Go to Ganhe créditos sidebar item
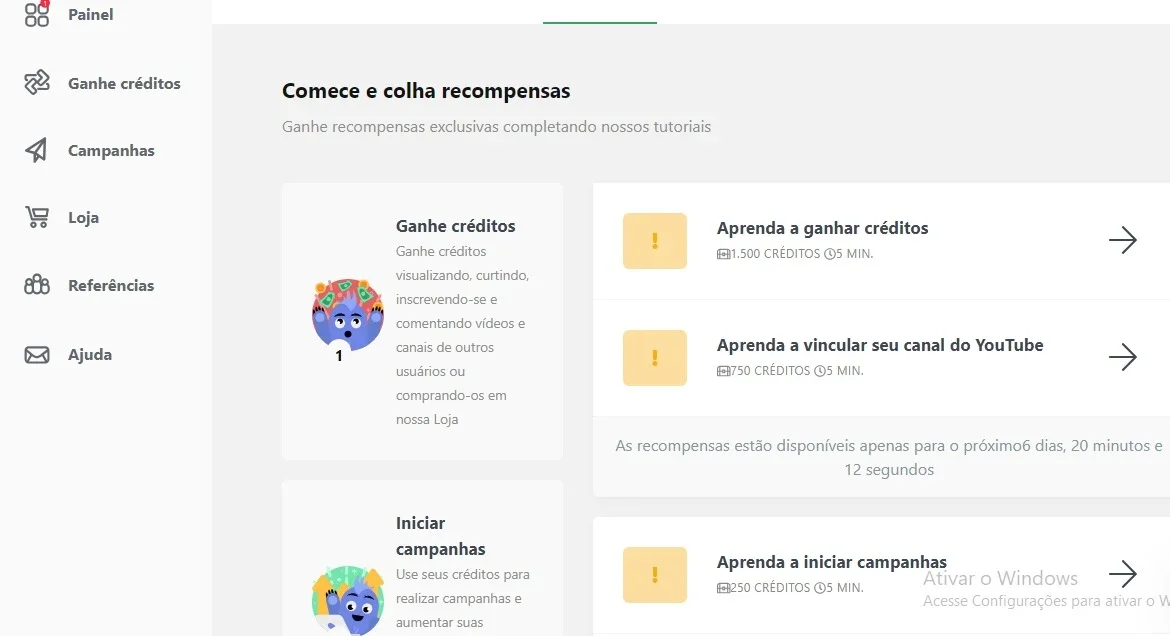The height and width of the screenshot is (636, 1170). pos(124,84)
